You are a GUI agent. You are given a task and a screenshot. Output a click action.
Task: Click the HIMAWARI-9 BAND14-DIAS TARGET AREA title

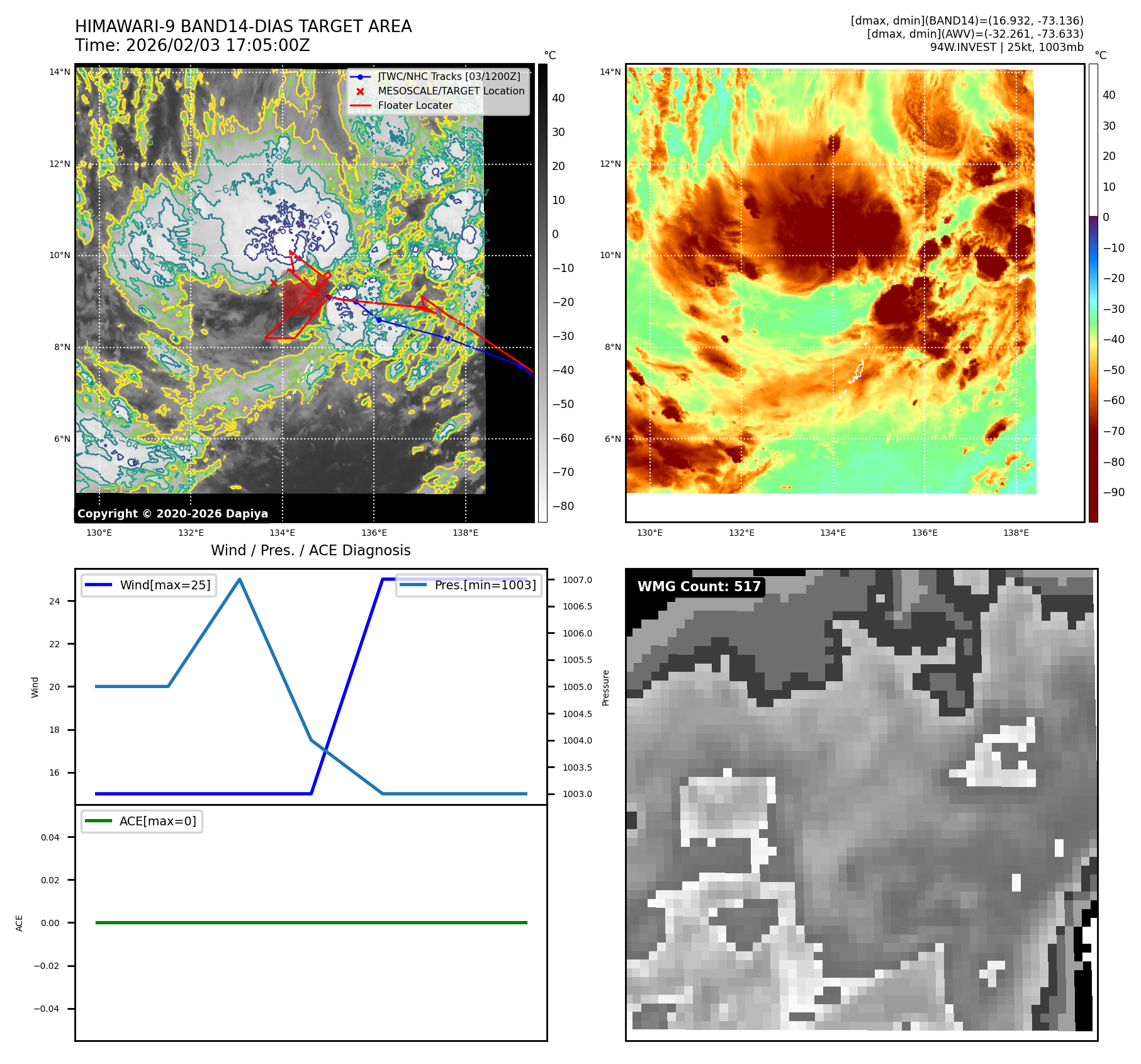pos(243,26)
